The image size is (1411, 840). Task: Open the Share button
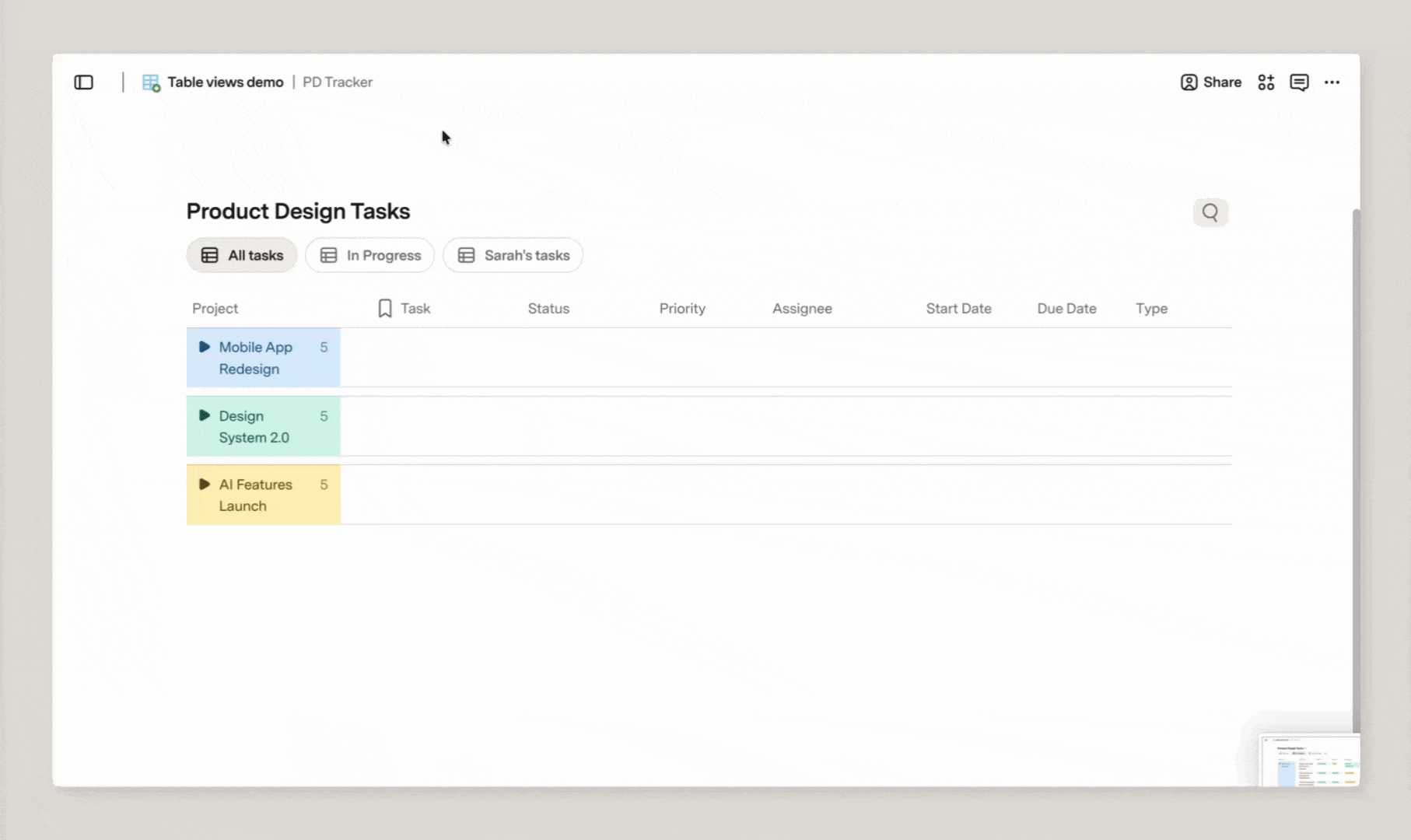(1211, 82)
